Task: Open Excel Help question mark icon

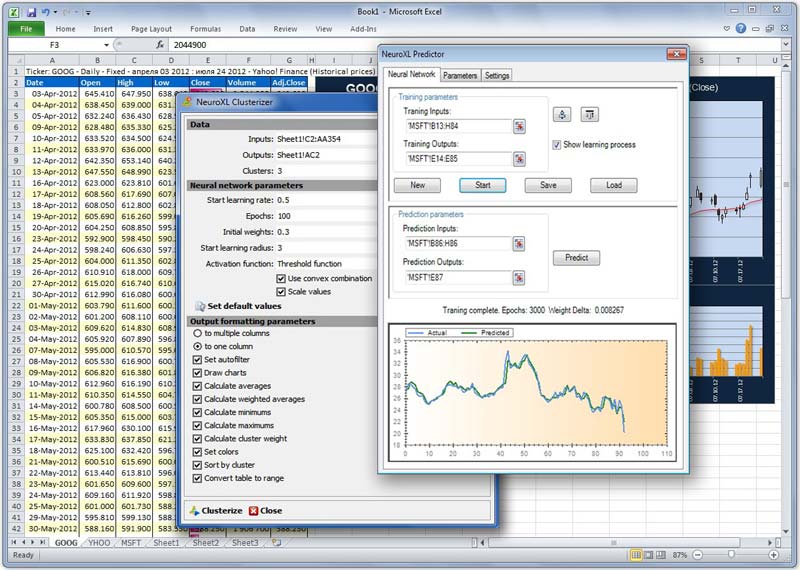Action: [741, 29]
